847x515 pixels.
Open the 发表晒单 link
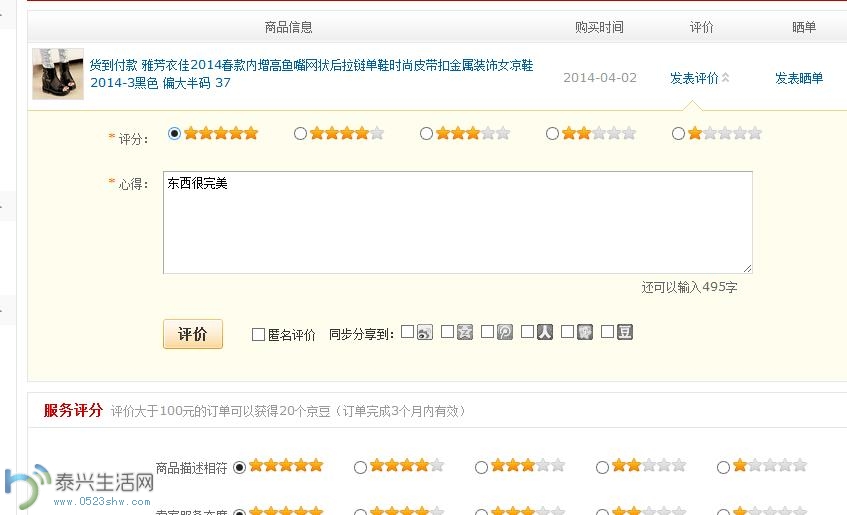click(799, 78)
